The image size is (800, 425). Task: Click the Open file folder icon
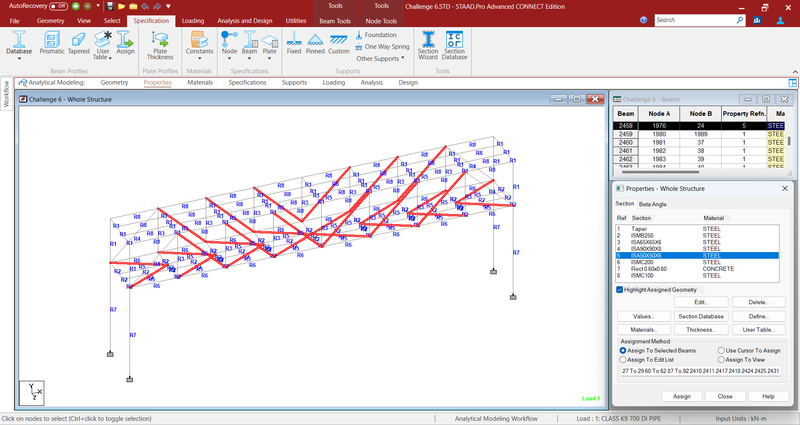coord(121,7)
